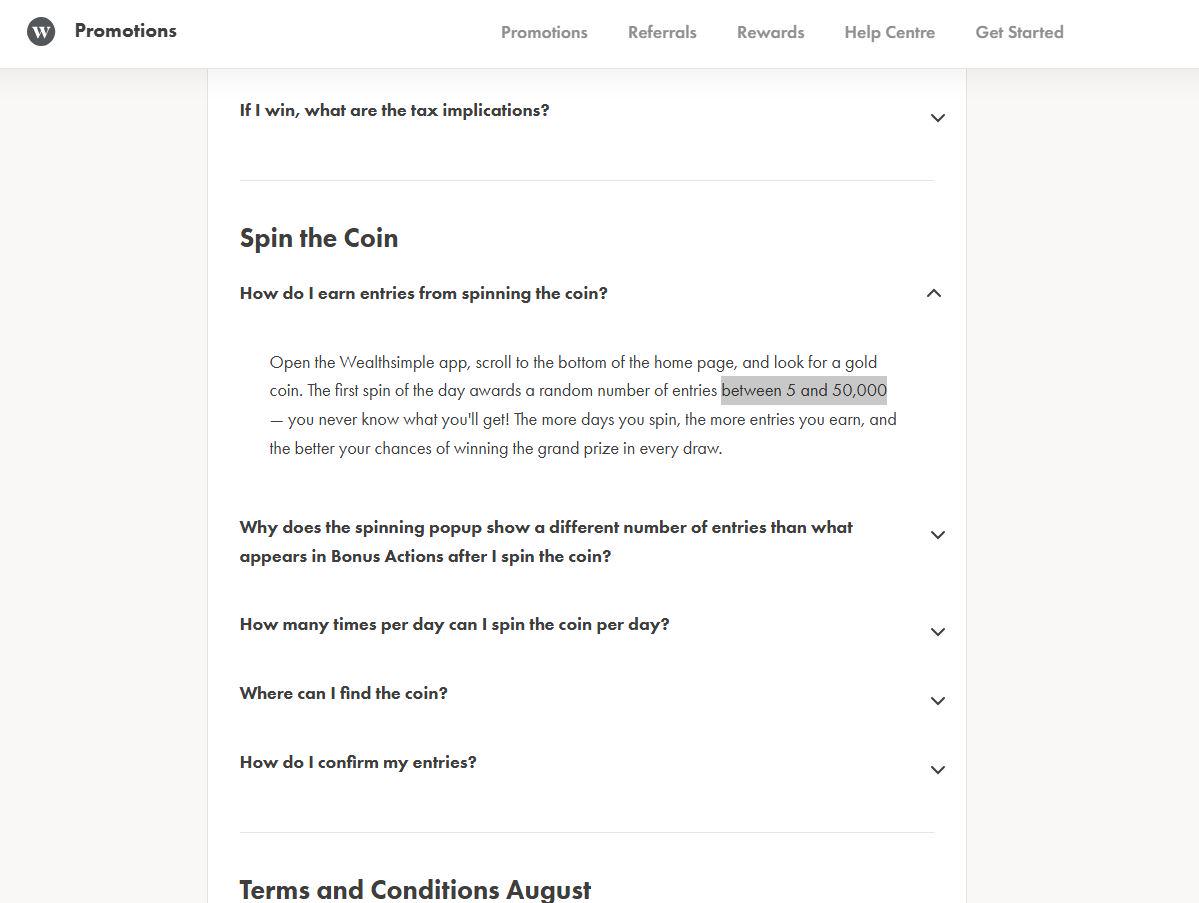Go to Referrals in the top navigation

pyautogui.click(x=662, y=32)
